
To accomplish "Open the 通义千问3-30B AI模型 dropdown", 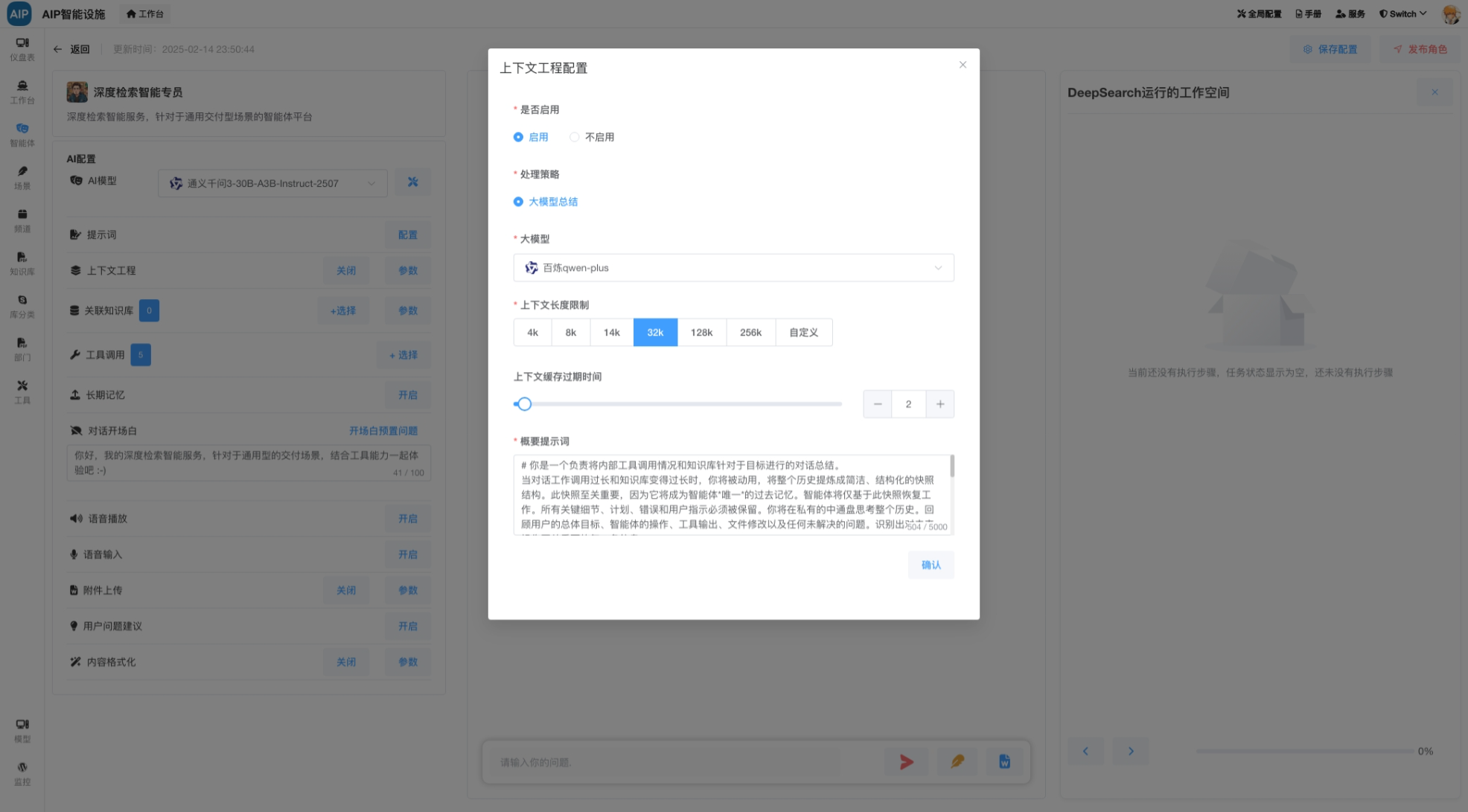I will tap(272, 183).
